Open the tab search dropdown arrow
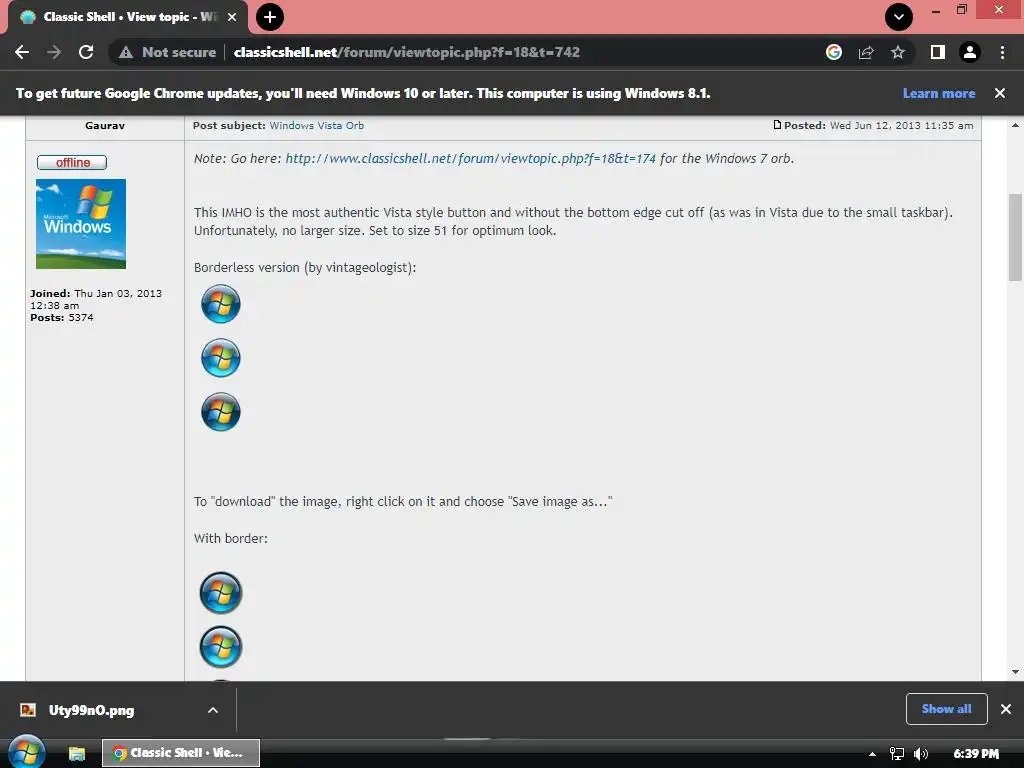The width and height of the screenshot is (1024, 768). pyautogui.click(x=899, y=17)
